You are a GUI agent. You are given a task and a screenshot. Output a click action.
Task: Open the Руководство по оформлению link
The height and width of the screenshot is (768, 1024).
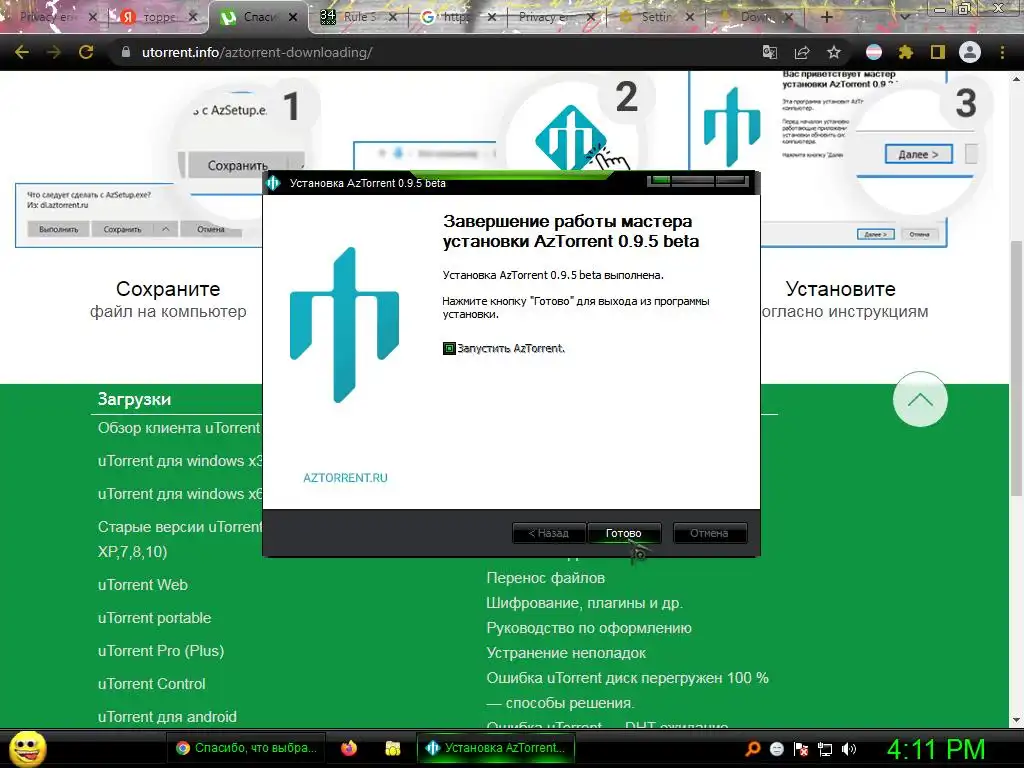point(589,628)
